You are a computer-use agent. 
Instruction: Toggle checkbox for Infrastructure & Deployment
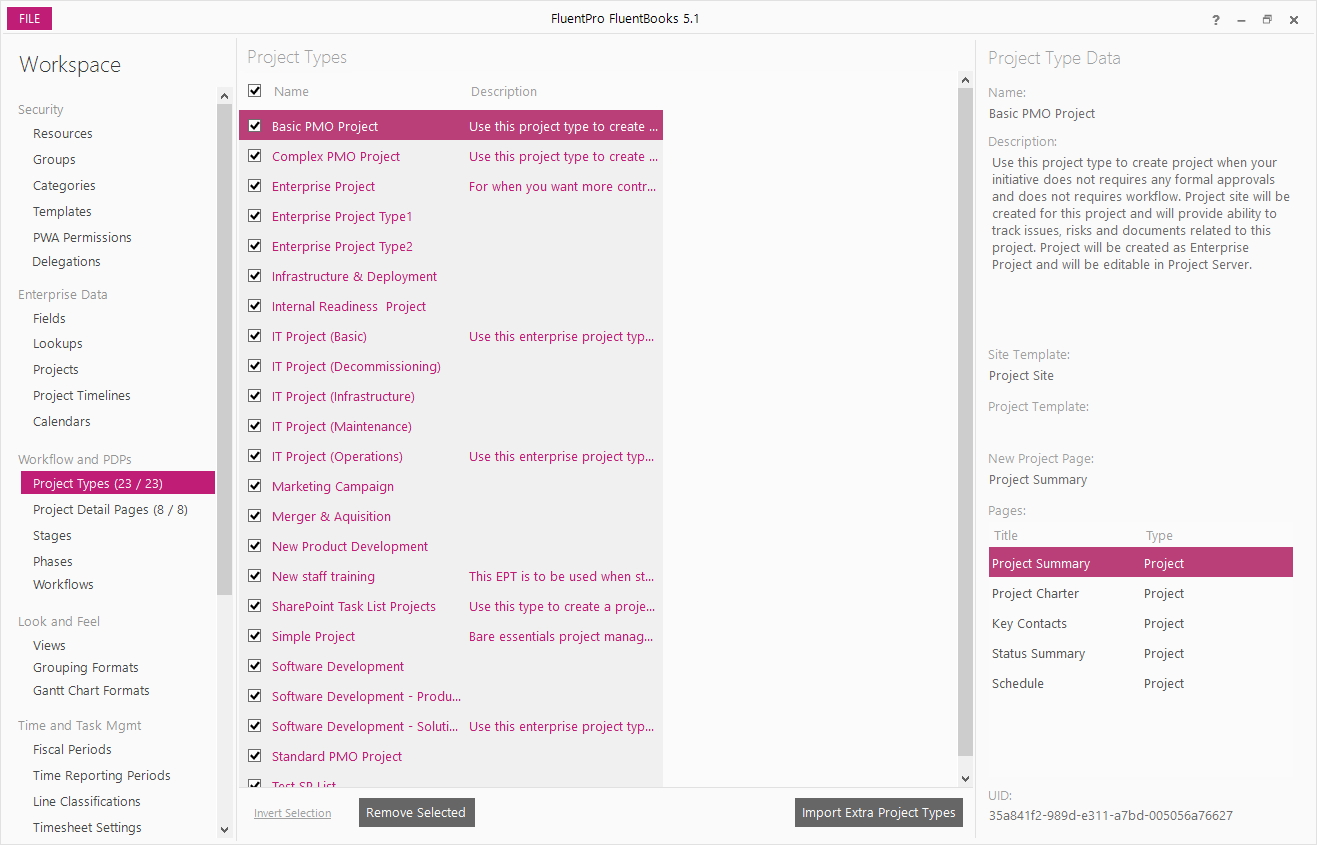click(255, 276)
